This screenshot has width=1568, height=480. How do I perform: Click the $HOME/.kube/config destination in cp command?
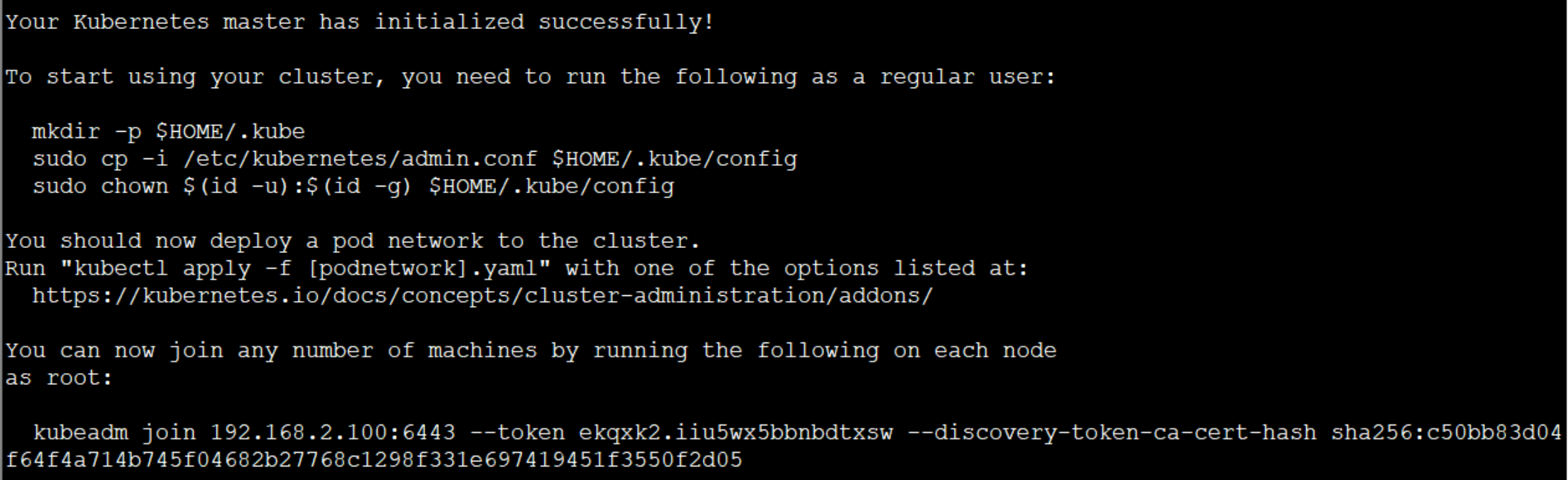point(674,159)
